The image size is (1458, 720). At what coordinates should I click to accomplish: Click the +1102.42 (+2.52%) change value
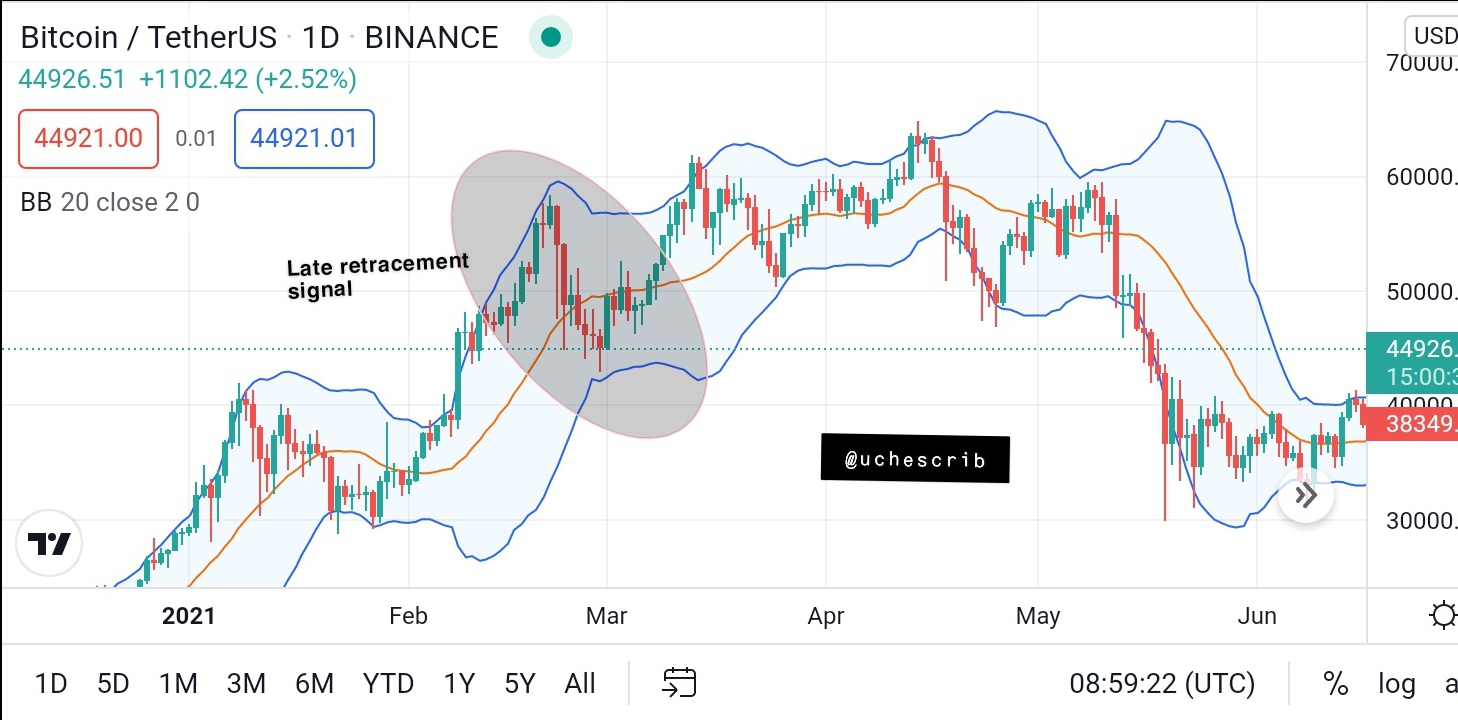247,79
